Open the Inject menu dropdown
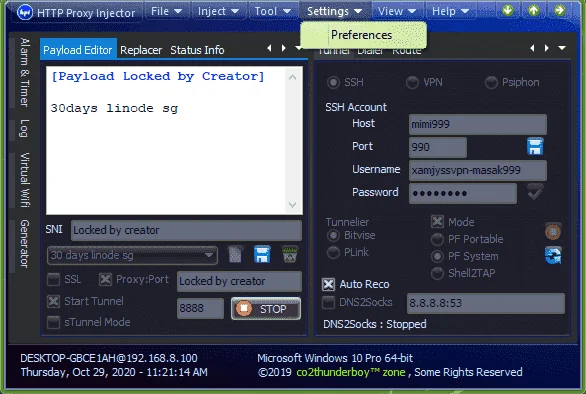 (219, 11)
